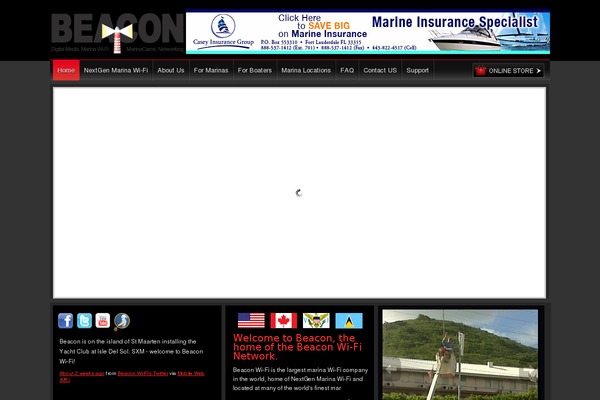Click the 'Welcome to Beacon' heading
This screenshot has height=400, width=600.
tap(297, 347)
